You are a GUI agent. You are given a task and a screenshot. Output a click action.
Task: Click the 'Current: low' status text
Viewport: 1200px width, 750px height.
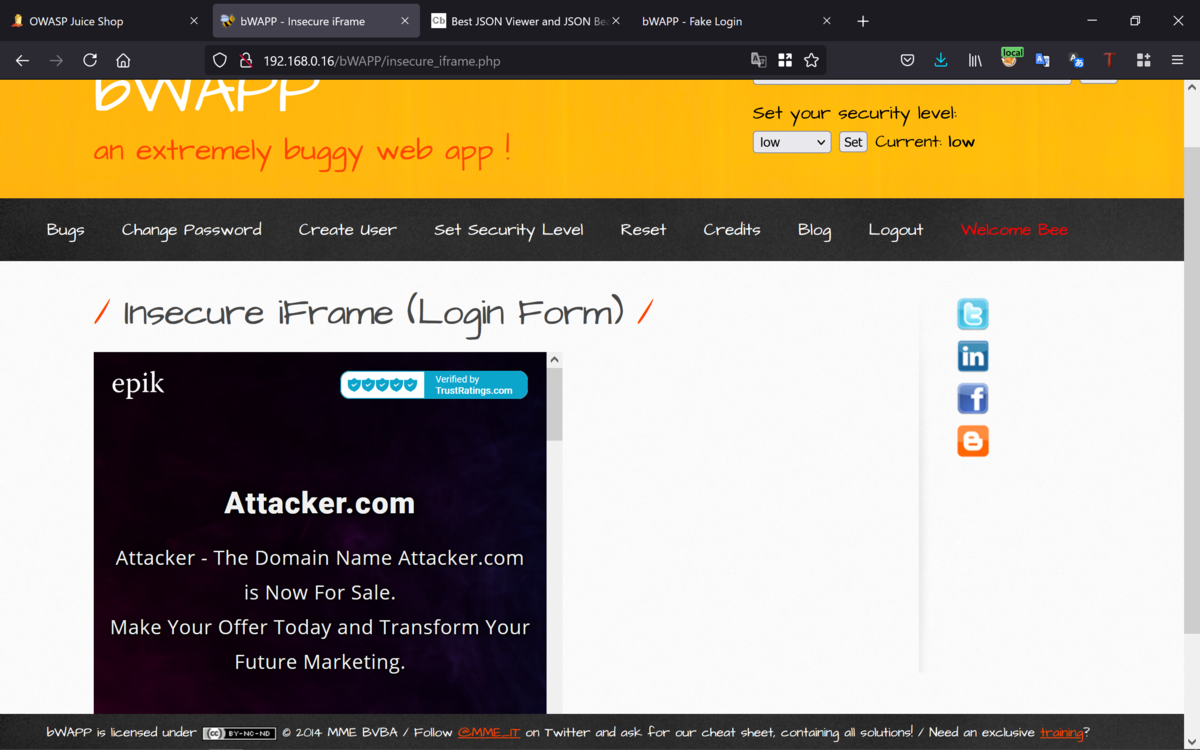[x=925, y=142]
